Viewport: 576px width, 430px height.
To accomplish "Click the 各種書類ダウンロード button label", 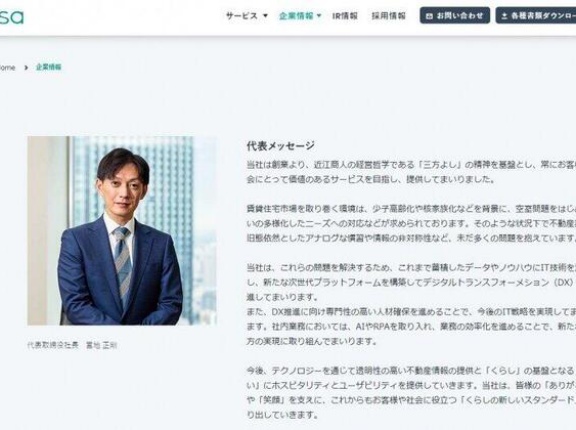I will point(543,16).
